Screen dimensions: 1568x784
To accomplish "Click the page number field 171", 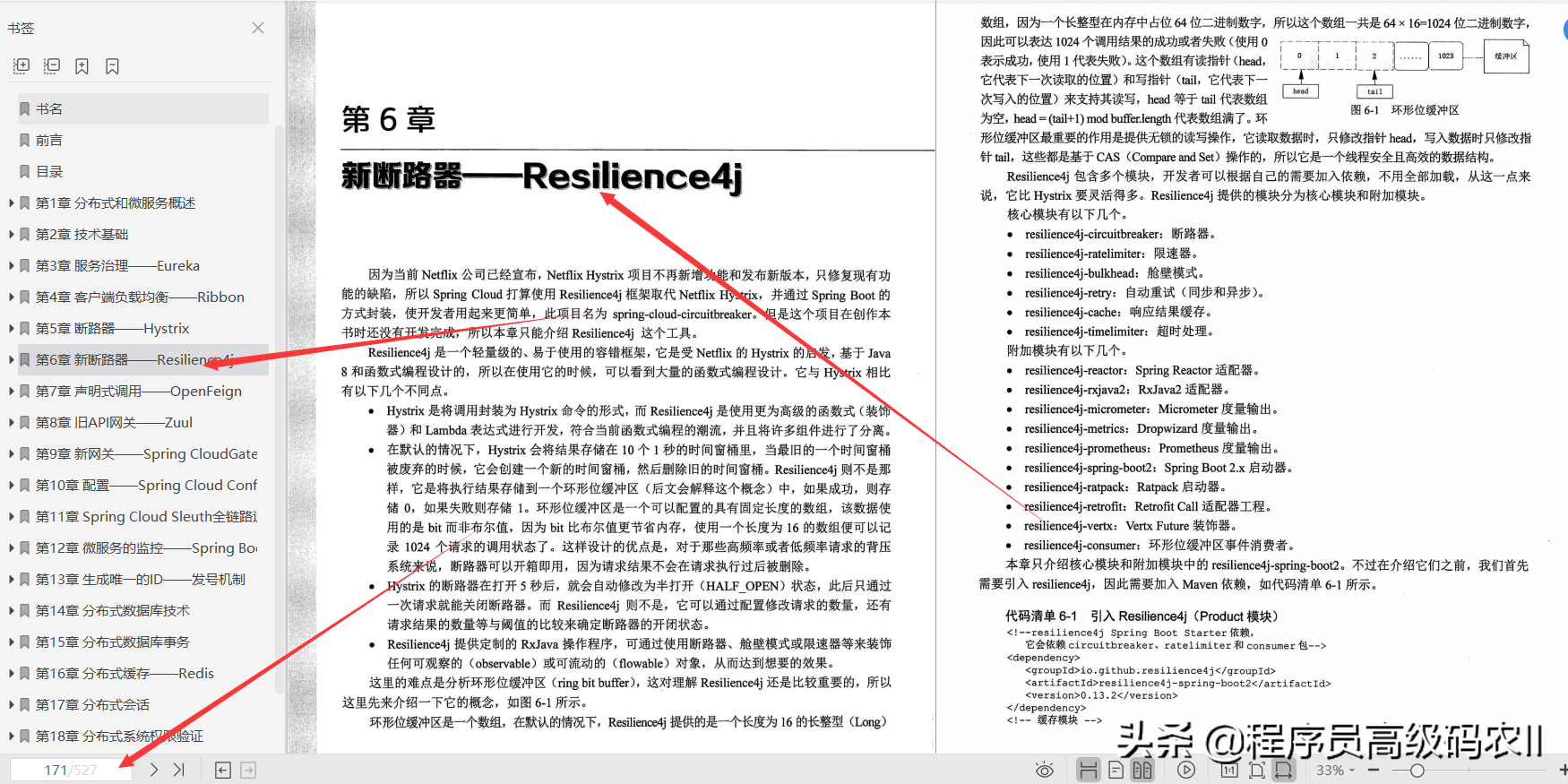I will coord(71,770).
